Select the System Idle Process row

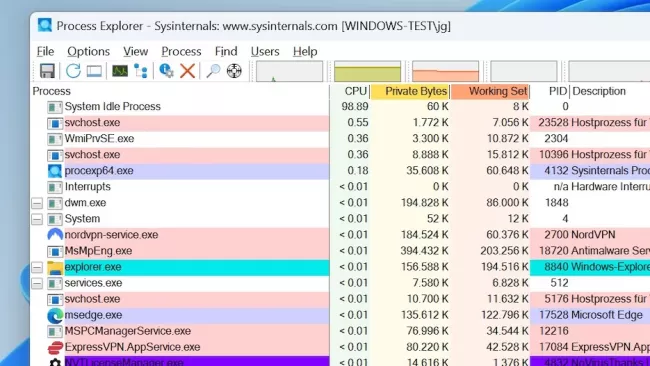point(340,107)
